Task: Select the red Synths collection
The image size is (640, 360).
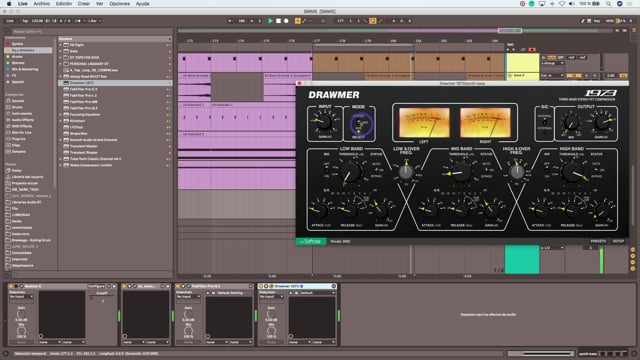Action: click(x=18, y=44)
